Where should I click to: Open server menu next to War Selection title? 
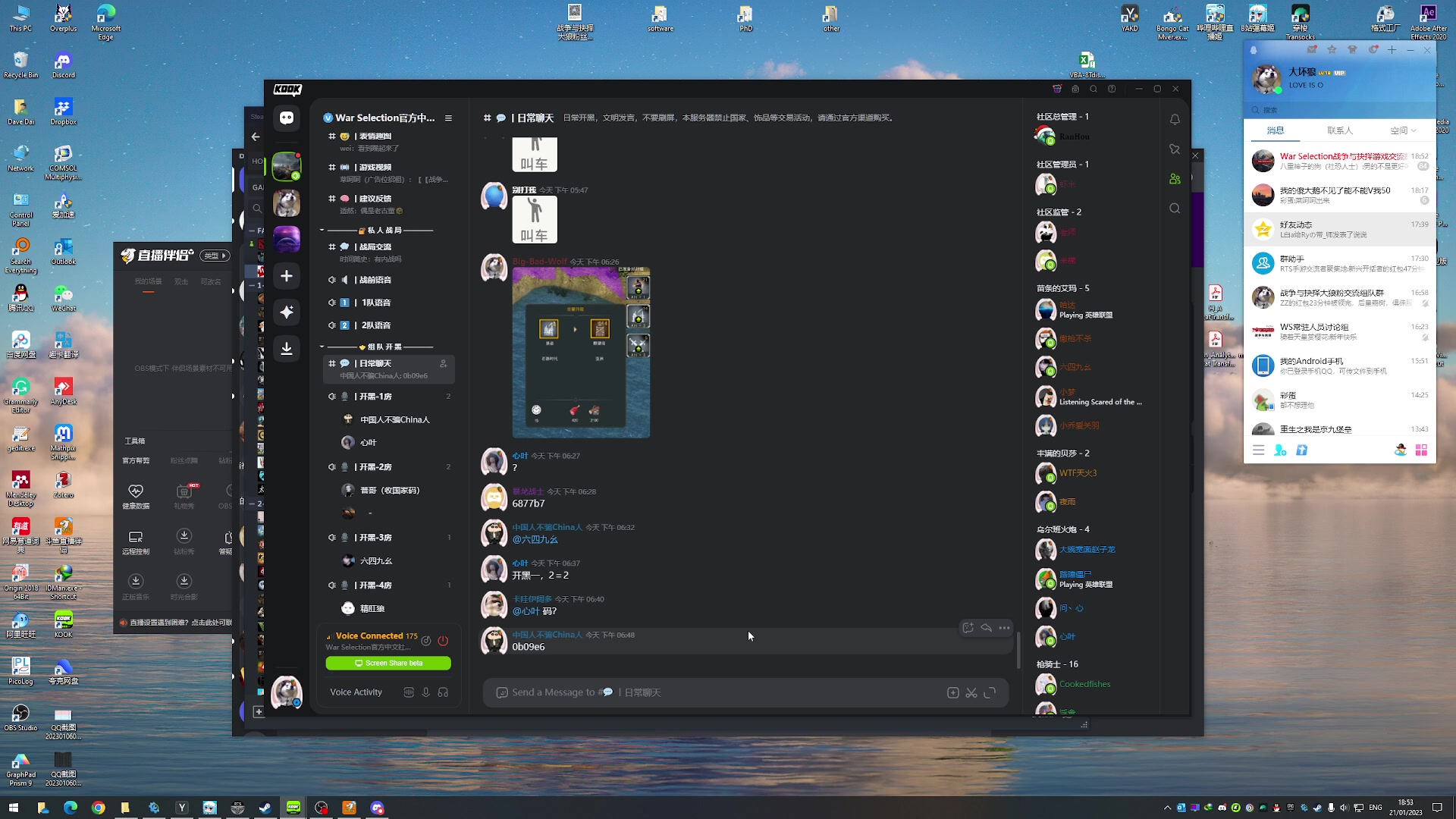pyautogui.click(x=448, y=118)
